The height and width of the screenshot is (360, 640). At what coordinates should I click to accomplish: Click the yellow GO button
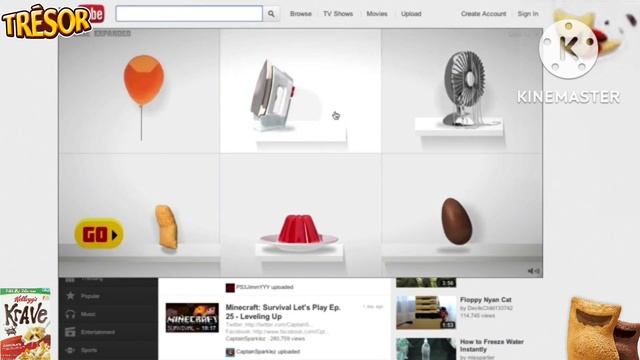(99, 234)
